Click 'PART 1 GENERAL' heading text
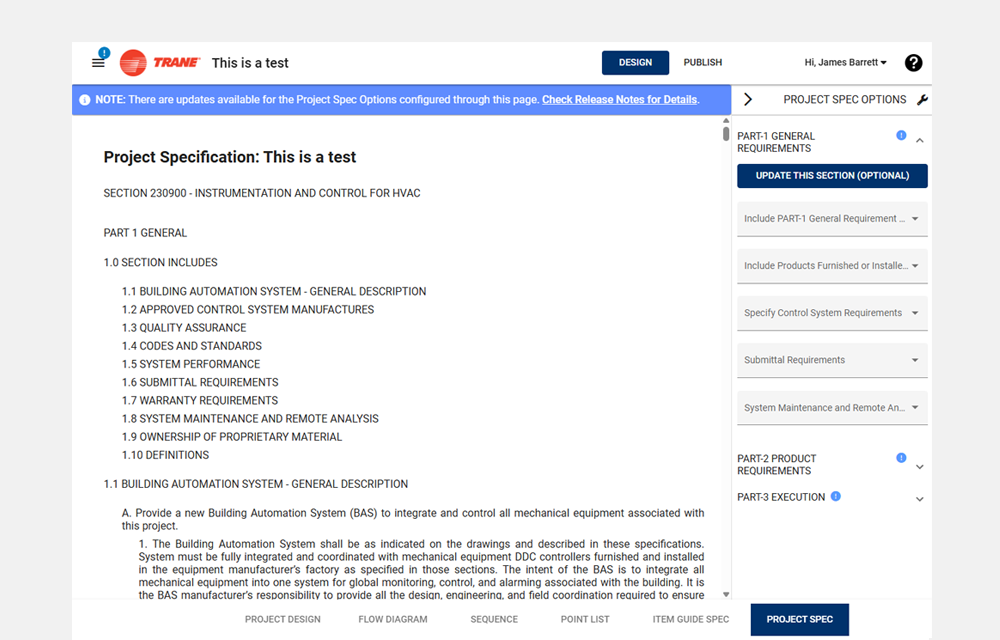This screenshot has height=640, width=1000. tap(145, 233)
